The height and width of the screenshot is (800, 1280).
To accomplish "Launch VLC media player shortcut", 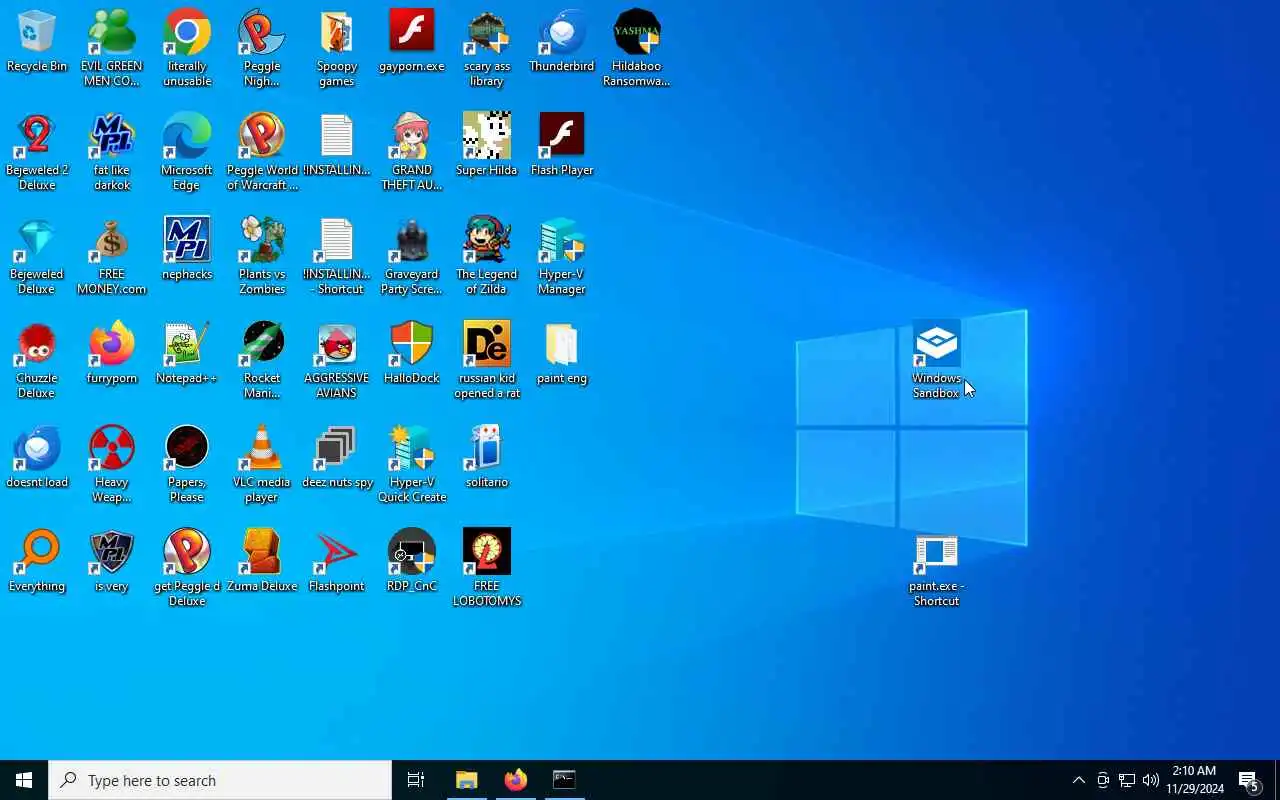I will 262,464.
